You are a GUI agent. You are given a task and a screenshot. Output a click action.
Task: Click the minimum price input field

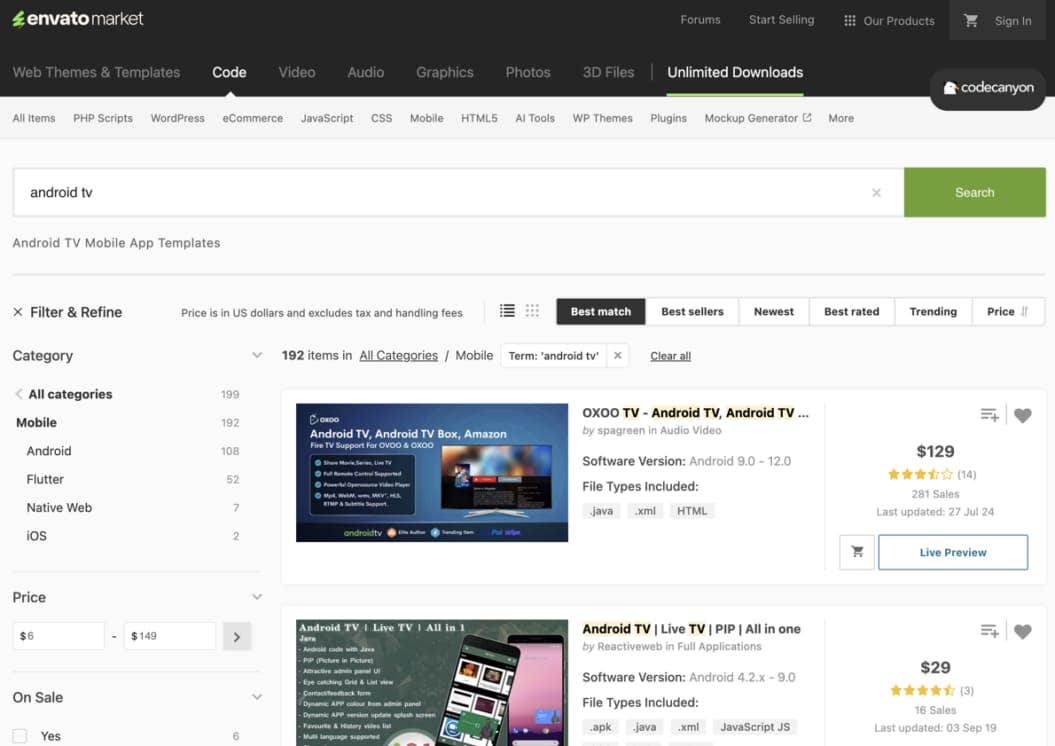pos(59,636)
